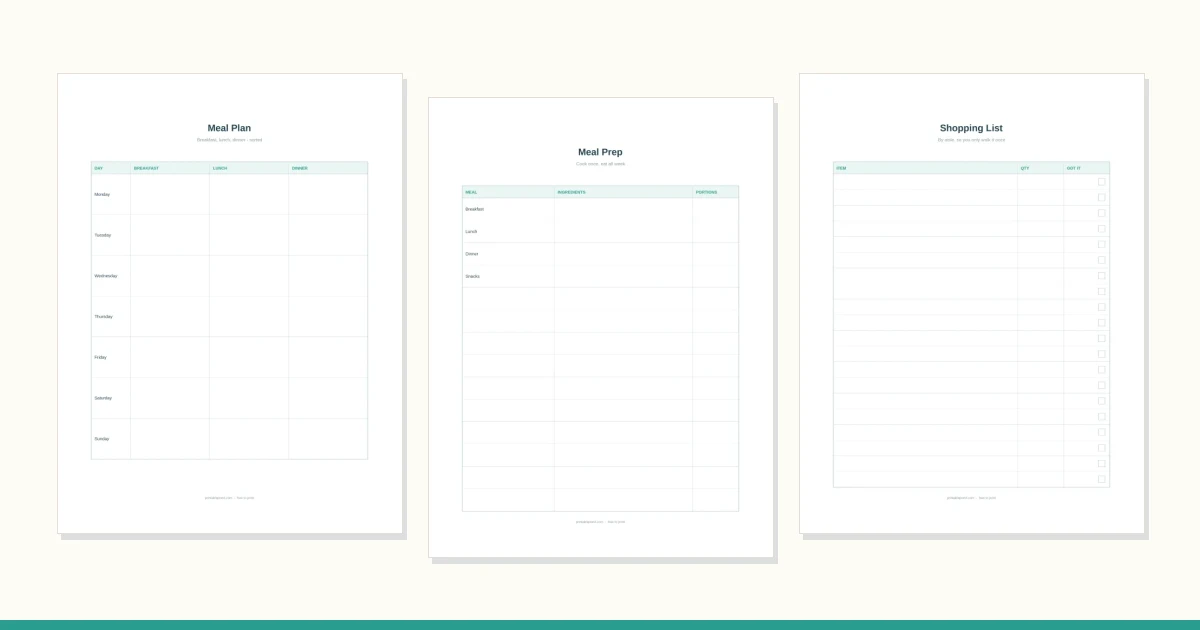Select the Snacks row in Meal Prep
This screenshot has width=1200, height=630.
(x=600, y=276)
